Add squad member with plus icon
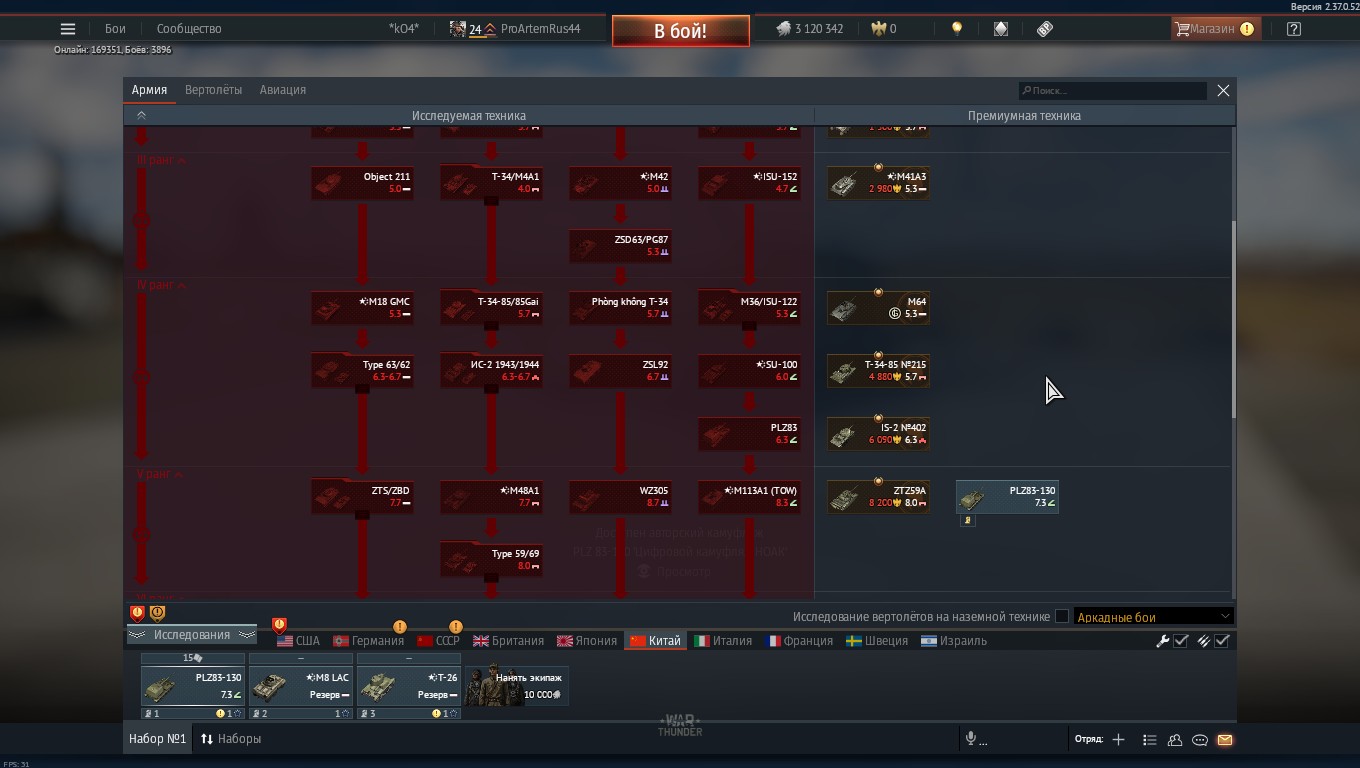1360x768 pixels. pos(1118,739)
